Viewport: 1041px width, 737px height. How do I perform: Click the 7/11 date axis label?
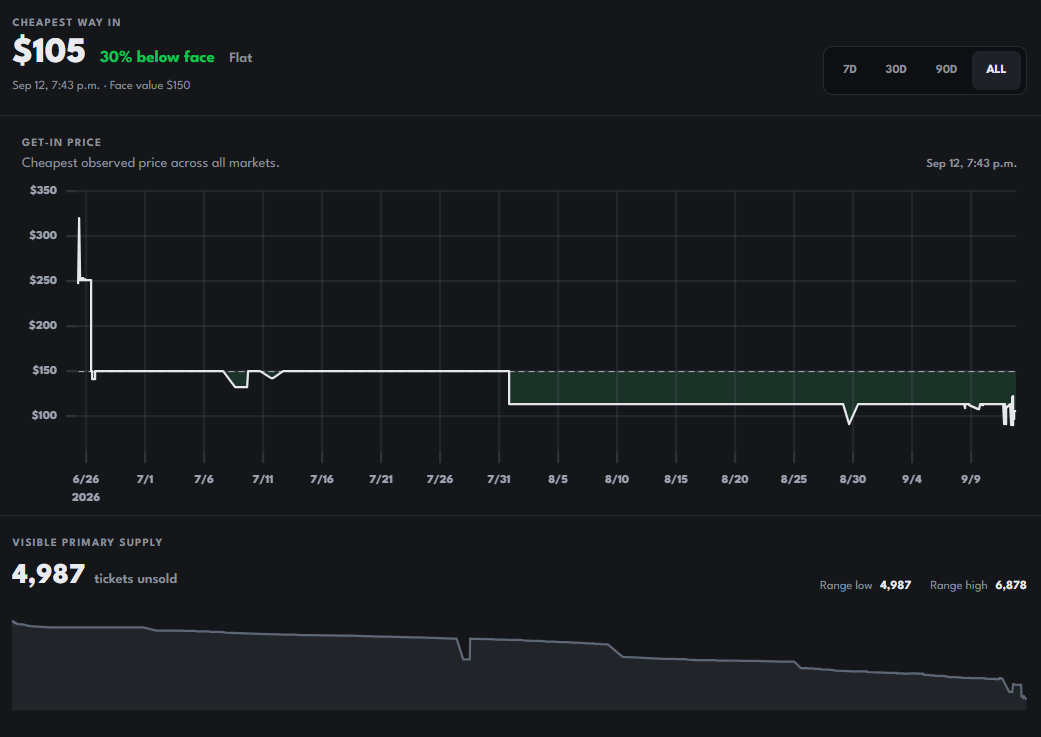click(263, 479)
